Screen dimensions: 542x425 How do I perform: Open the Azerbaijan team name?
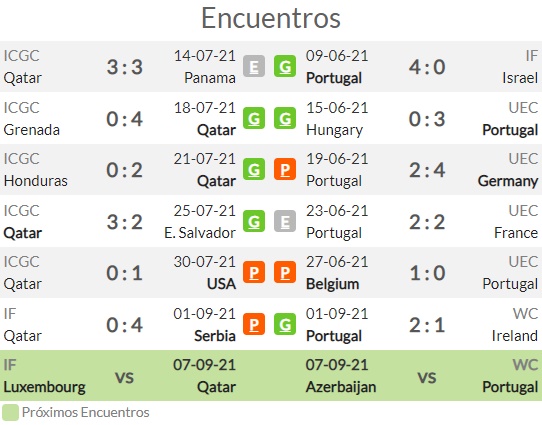point(341,387)
